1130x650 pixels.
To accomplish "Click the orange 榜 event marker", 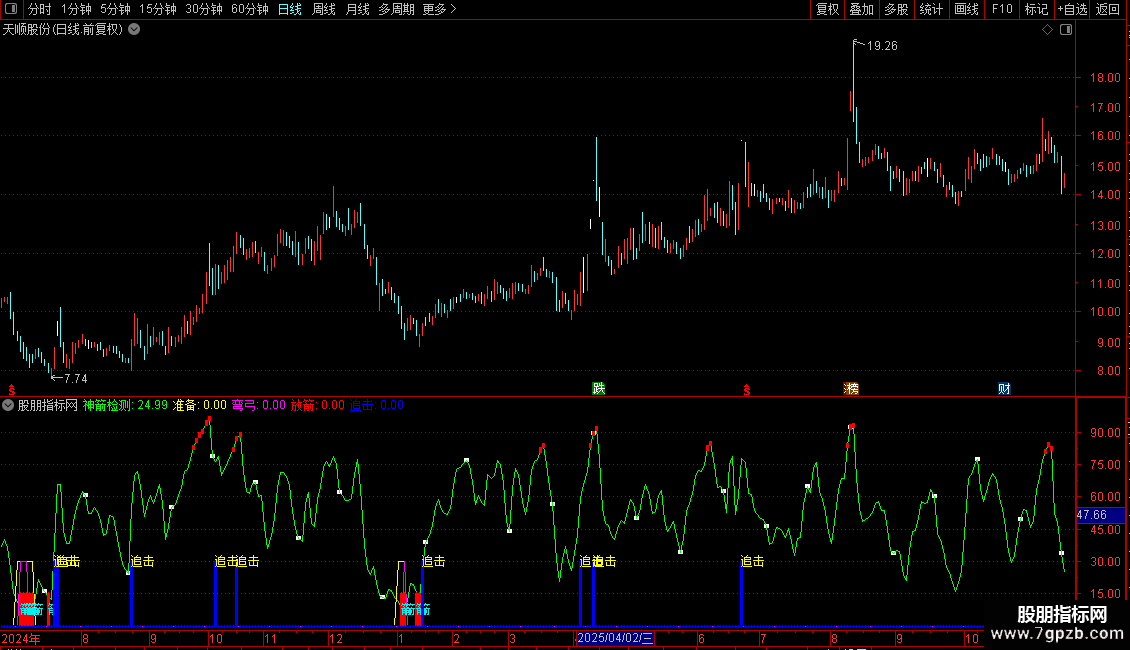I will pos(851,389).
